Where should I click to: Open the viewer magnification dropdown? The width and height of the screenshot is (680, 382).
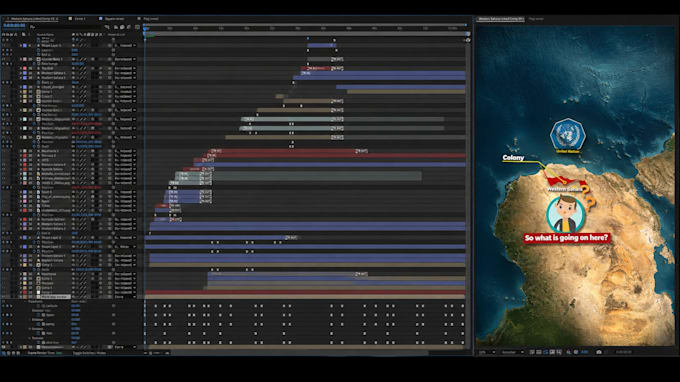pos(486,352)
